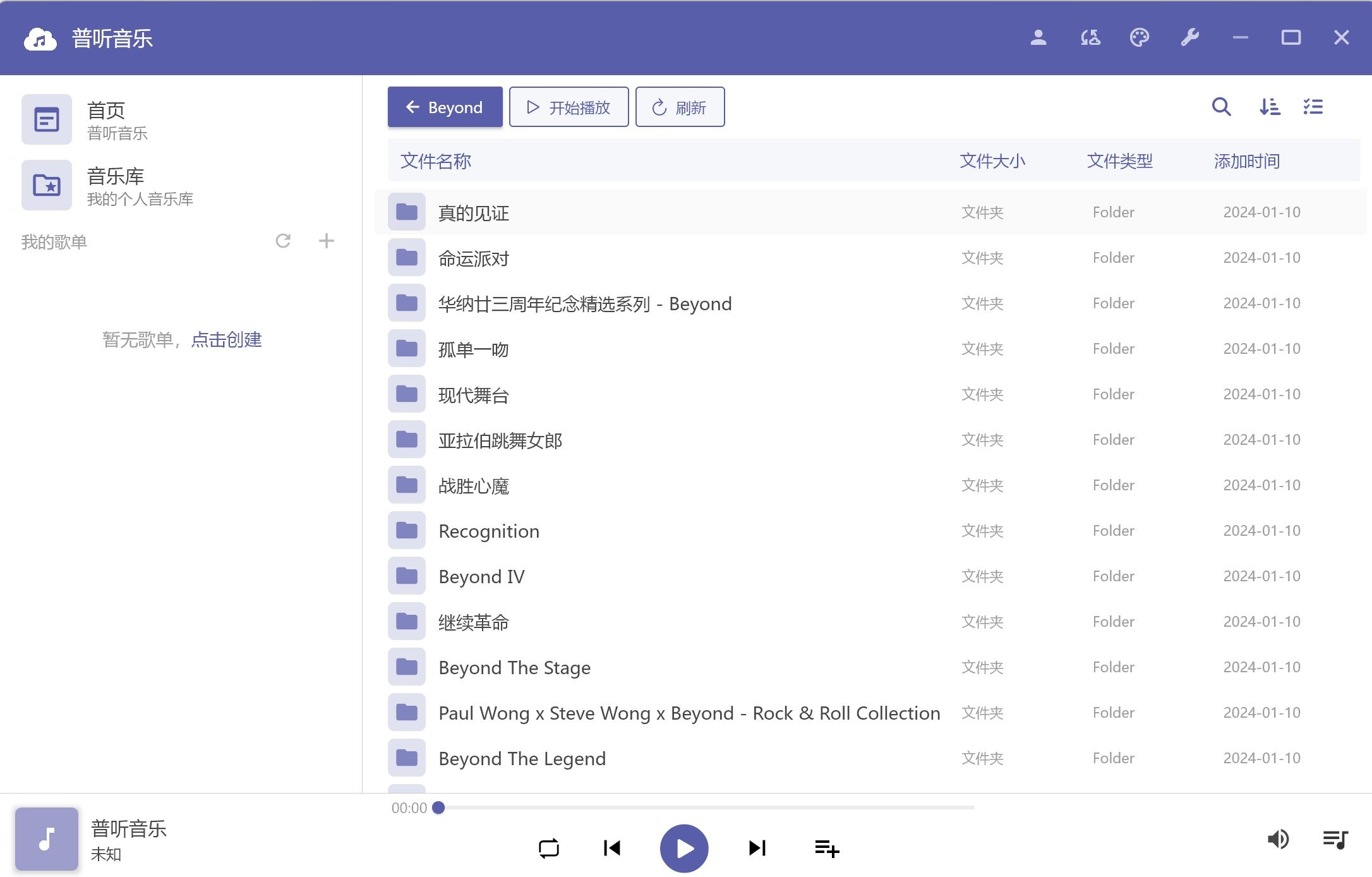This screenshot has height=877, width=1372.
Task: Open settings wrench icon
Action: 1190,38
